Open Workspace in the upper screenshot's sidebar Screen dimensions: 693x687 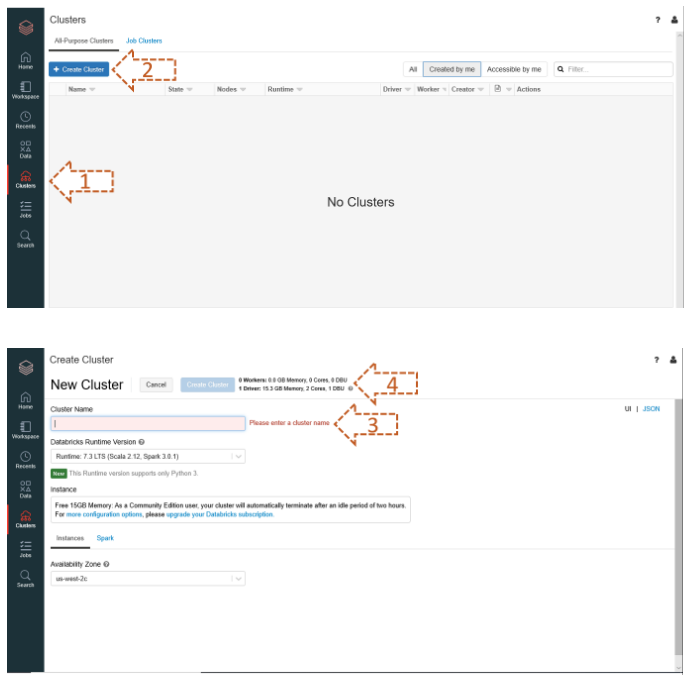[x=26, y=90]
